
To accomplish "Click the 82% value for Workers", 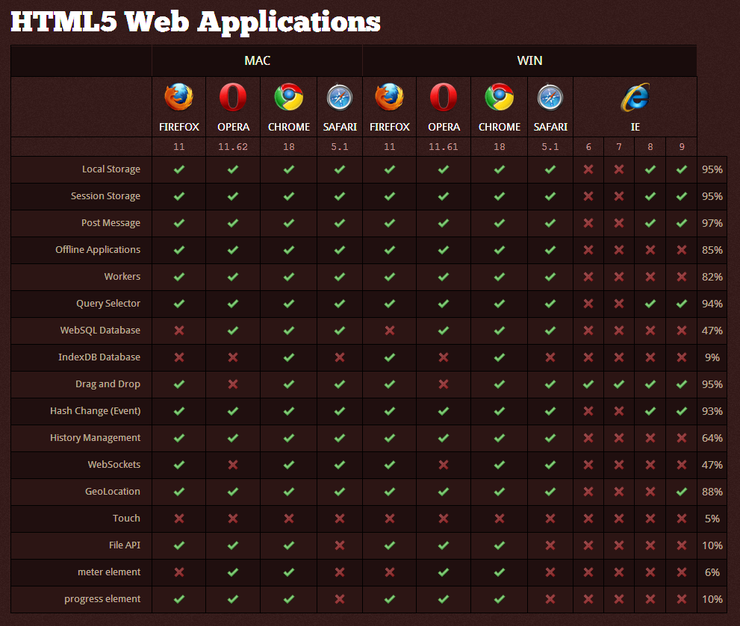I will tap(712, 277).
